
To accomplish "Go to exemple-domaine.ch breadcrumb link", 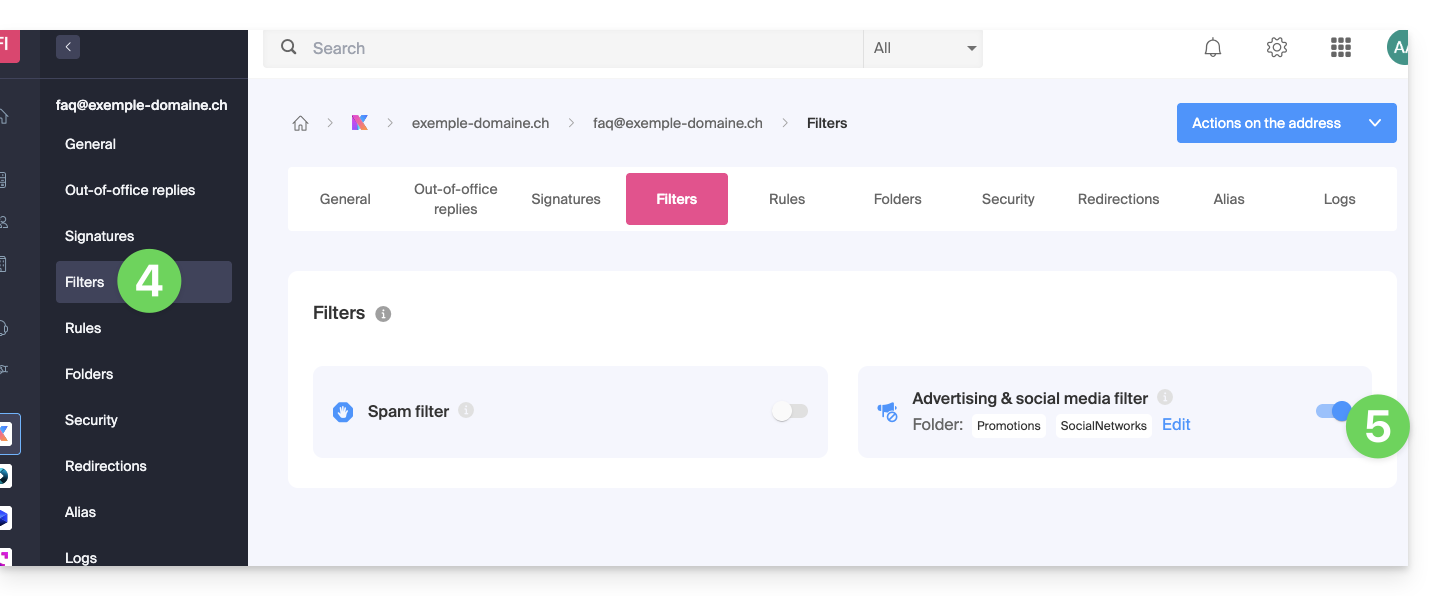I will coord(480,123).
